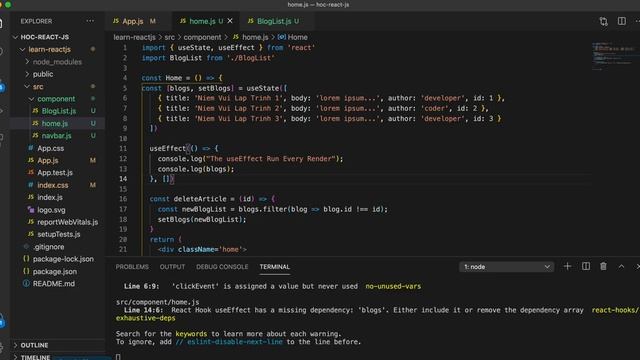Click the src breadcrumb segment
Viewport: 640px width, 360px height.
(169, 37)
